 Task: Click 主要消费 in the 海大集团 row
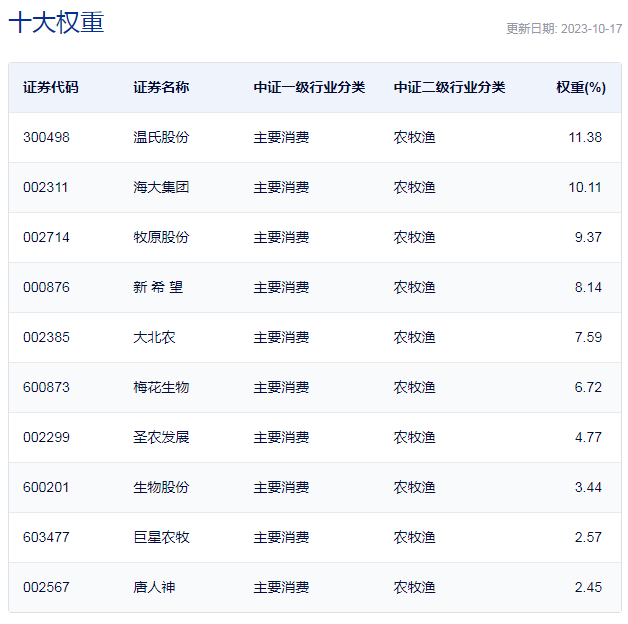pyautogui.click(x=281, y=187)
